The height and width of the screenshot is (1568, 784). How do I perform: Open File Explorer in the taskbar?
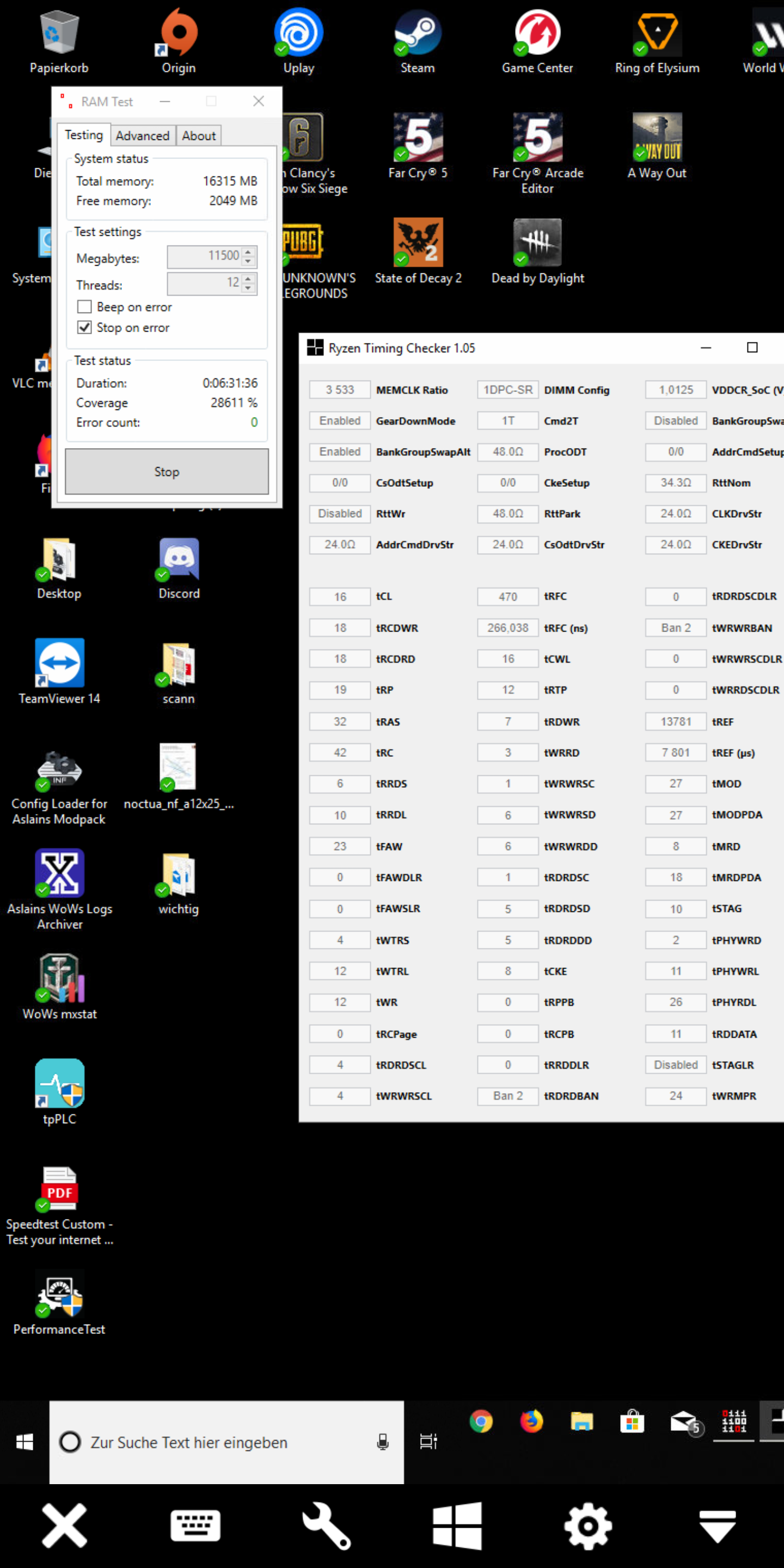(582, 1422)
